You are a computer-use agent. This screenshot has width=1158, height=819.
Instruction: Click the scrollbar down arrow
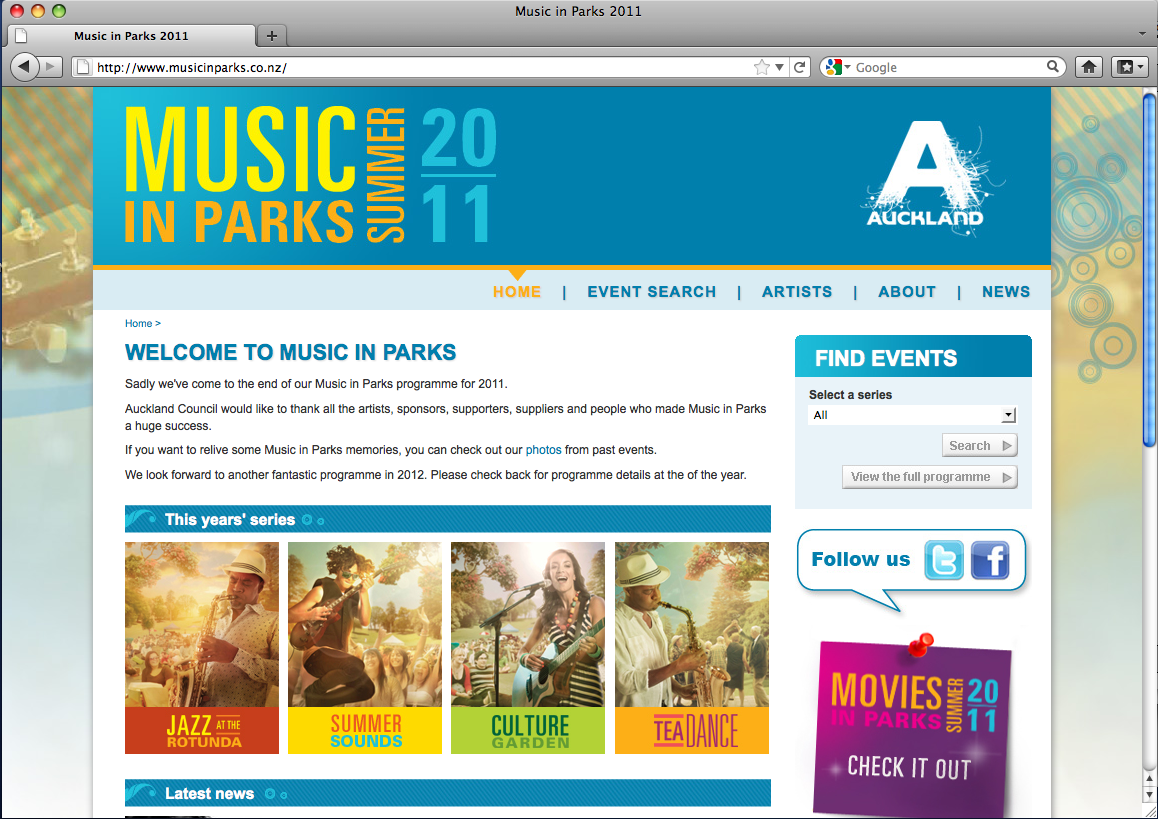coord(1149,795)
